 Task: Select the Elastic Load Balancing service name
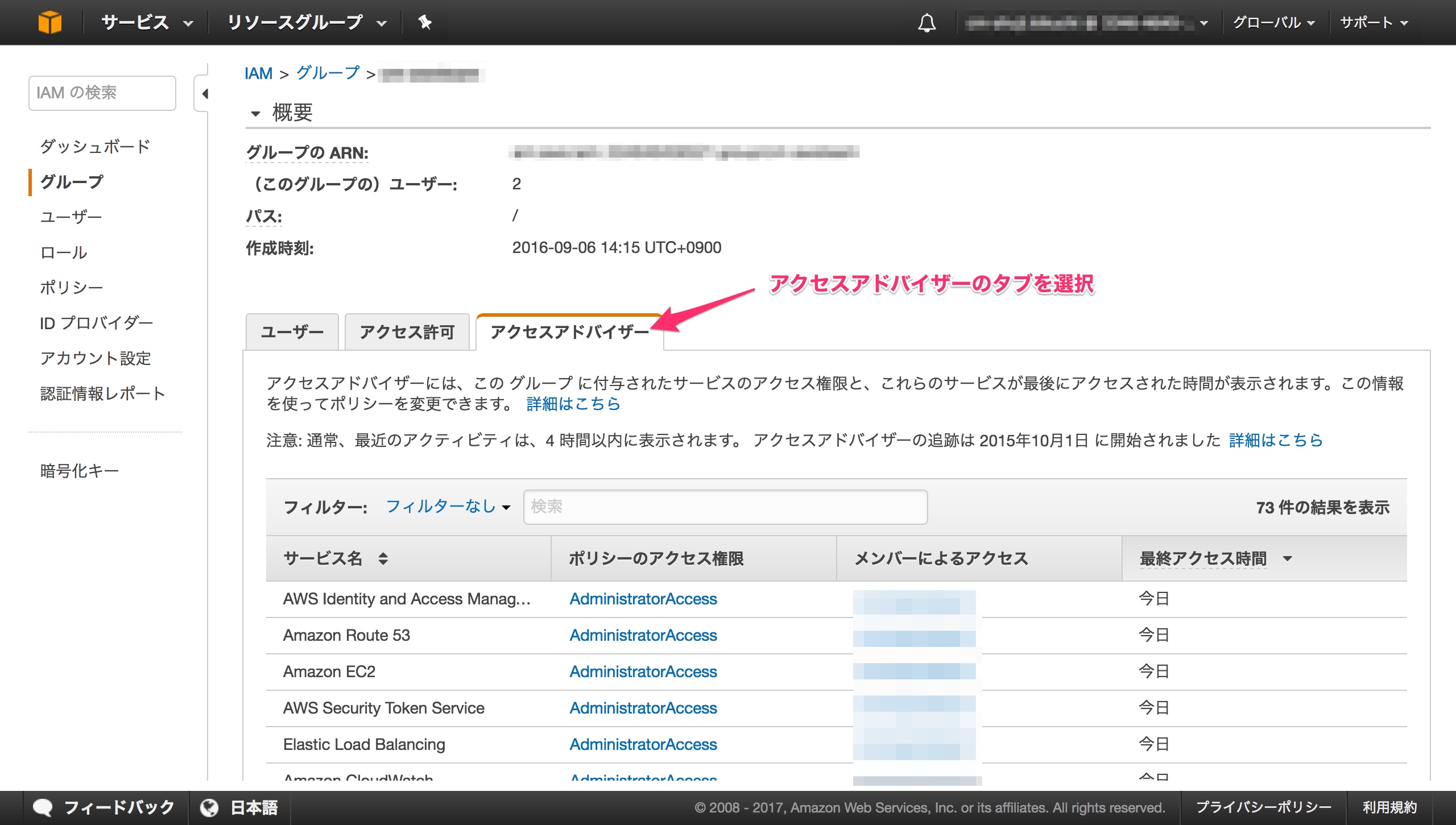[364, 744]
